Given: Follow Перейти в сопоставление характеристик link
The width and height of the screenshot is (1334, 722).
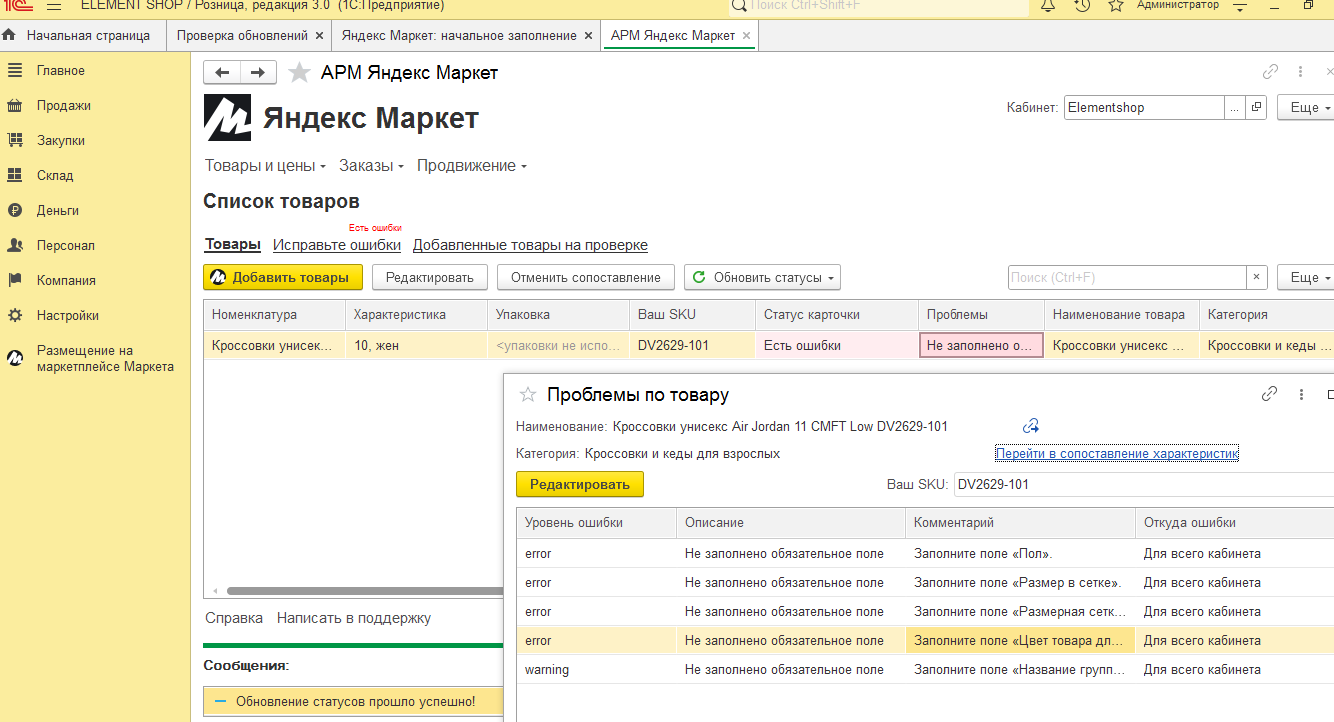Looking at the screenshot, I should [x=1116, y=454].
